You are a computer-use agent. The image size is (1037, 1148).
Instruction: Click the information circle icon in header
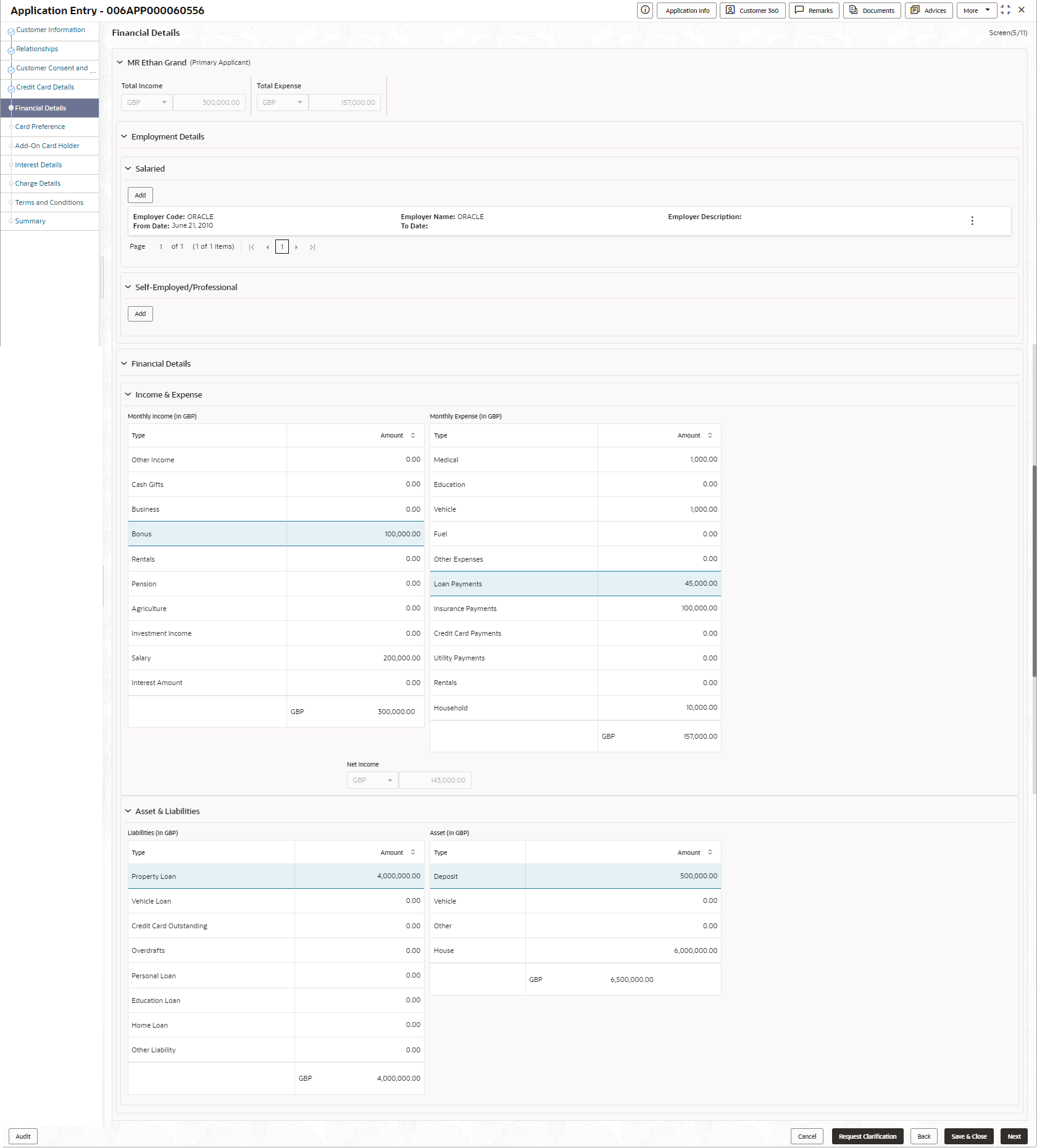click(x=645, y=10)
